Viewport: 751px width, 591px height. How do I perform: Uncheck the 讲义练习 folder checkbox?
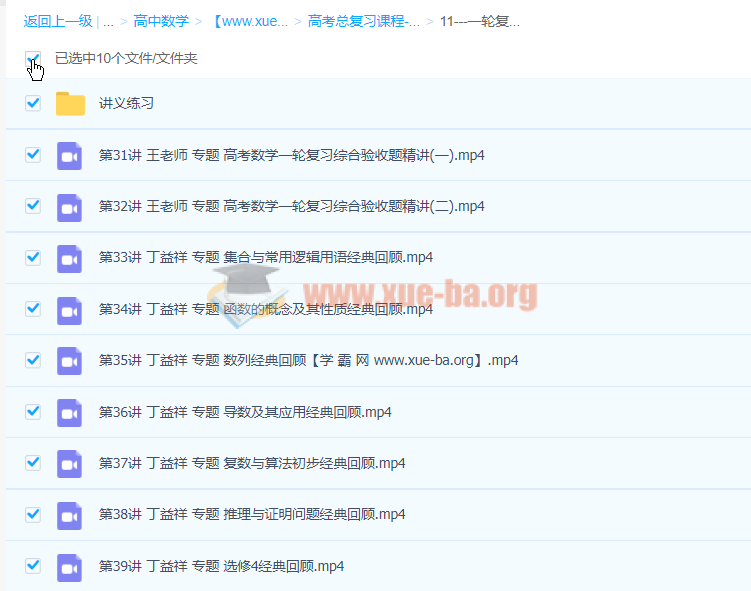click(x=33, y=103)
